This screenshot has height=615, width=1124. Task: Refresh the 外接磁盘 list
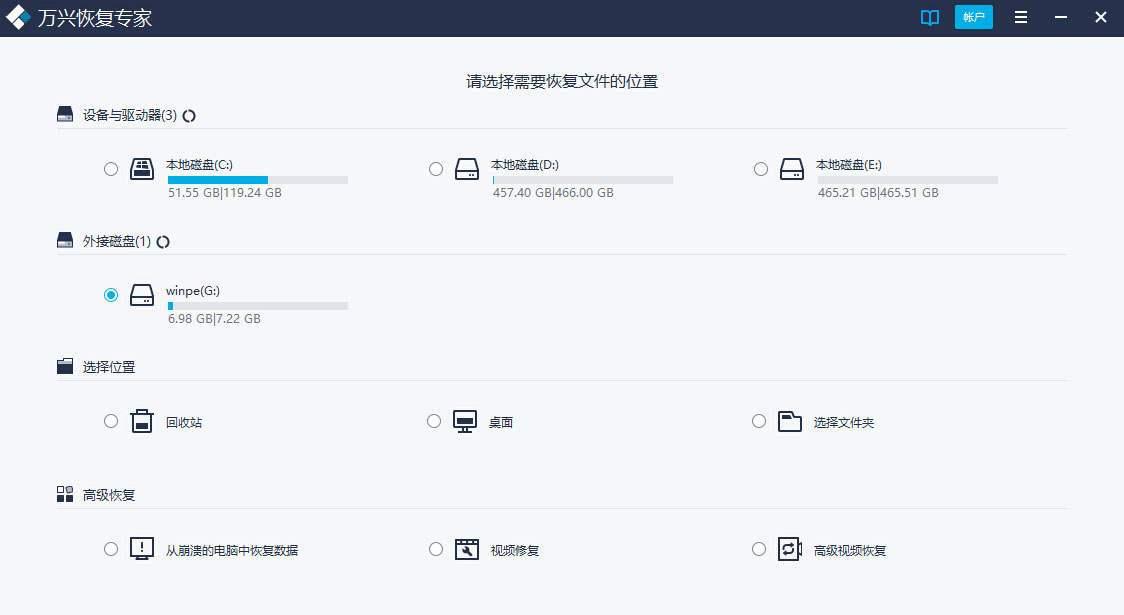[163, 242]
